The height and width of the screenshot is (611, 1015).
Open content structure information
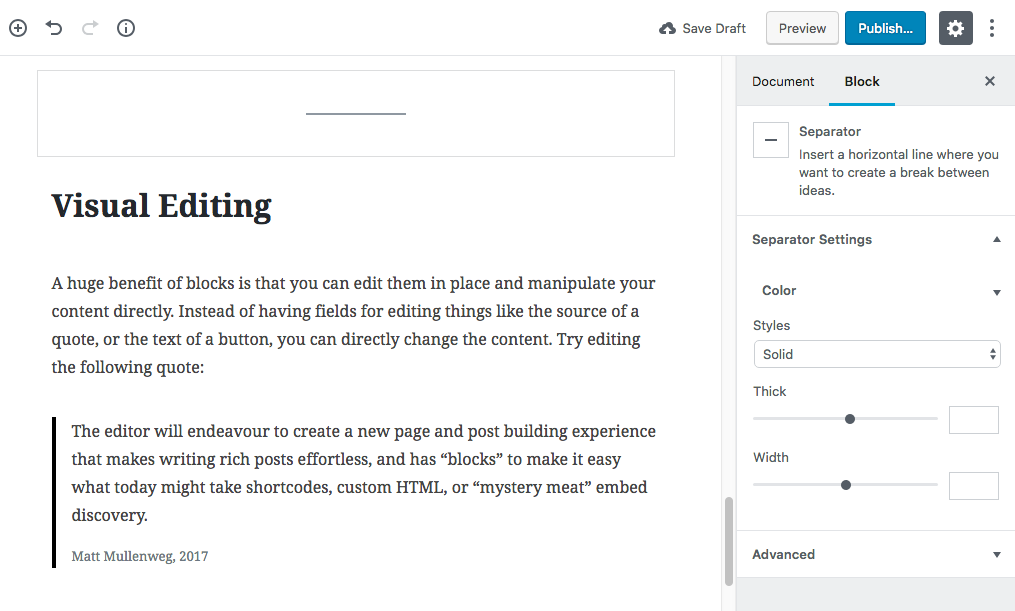click(x=125, y=28)
